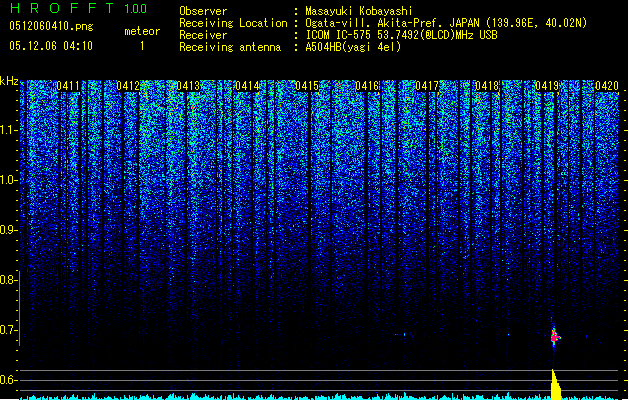Screen dimensions: 629x400
Task: Select the filename 0512060410.png
Action: pyautogui.click(x=51, y=26)
